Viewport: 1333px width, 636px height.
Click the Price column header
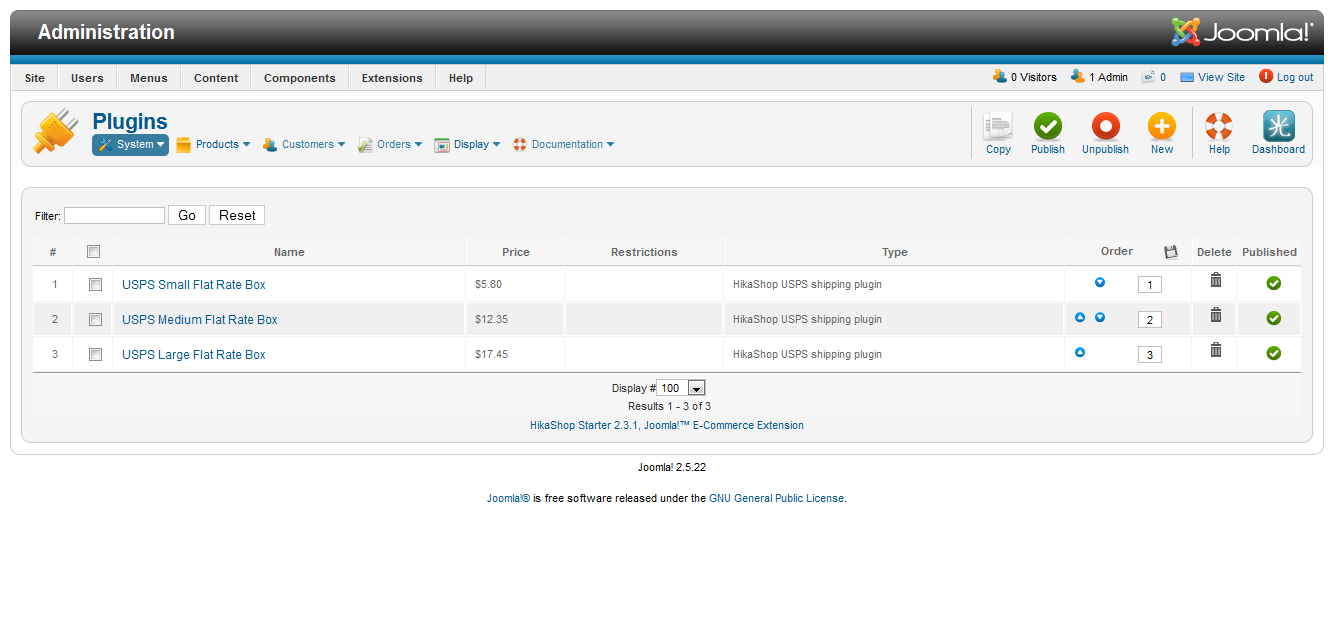tap(516, 252)
